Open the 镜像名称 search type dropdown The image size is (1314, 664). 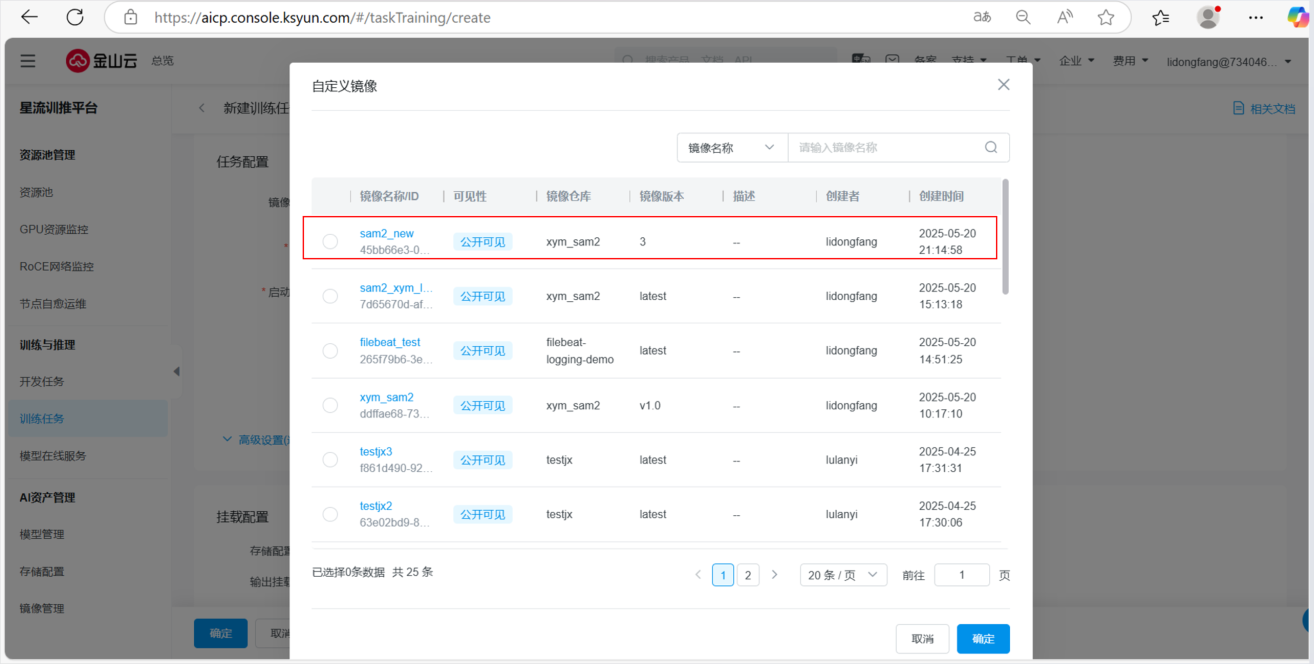click(x=731, y=148)
